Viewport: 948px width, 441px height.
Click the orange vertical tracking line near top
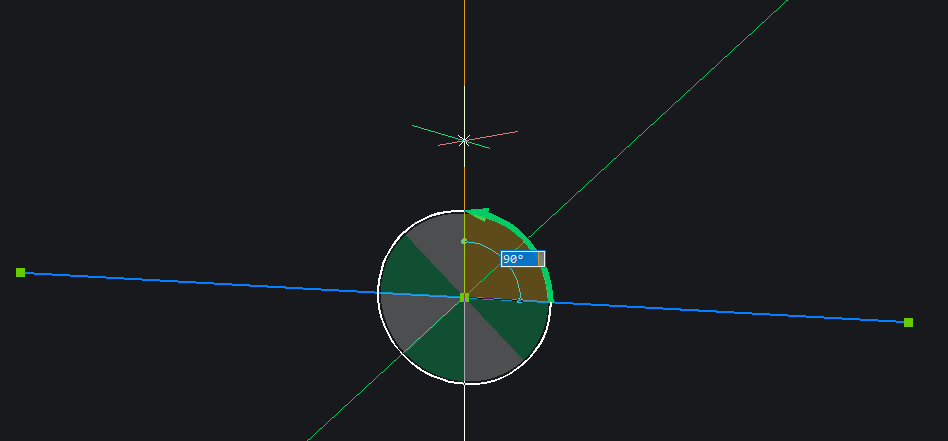(x=464, y=40)
